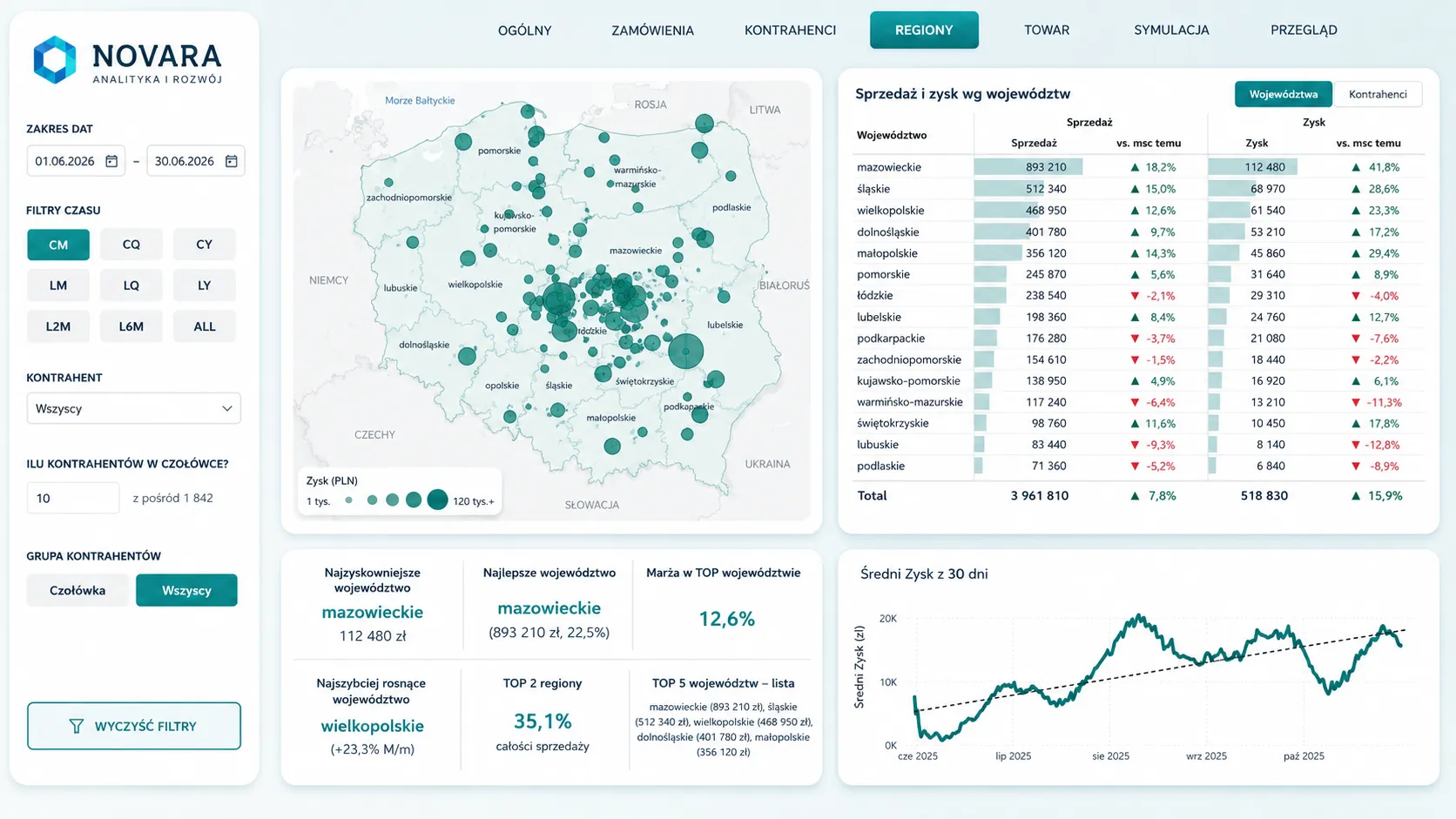Toggle the LY time filter
1456x819 pixels.
click(x=205, y=285)
